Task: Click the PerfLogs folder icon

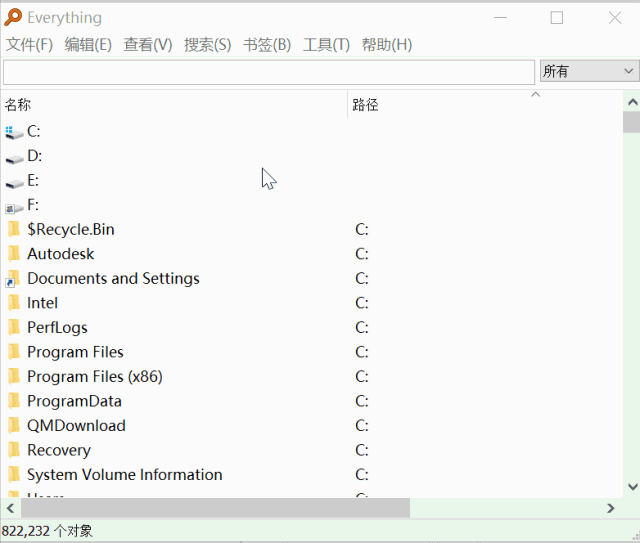Action: (x=14, y=327)
